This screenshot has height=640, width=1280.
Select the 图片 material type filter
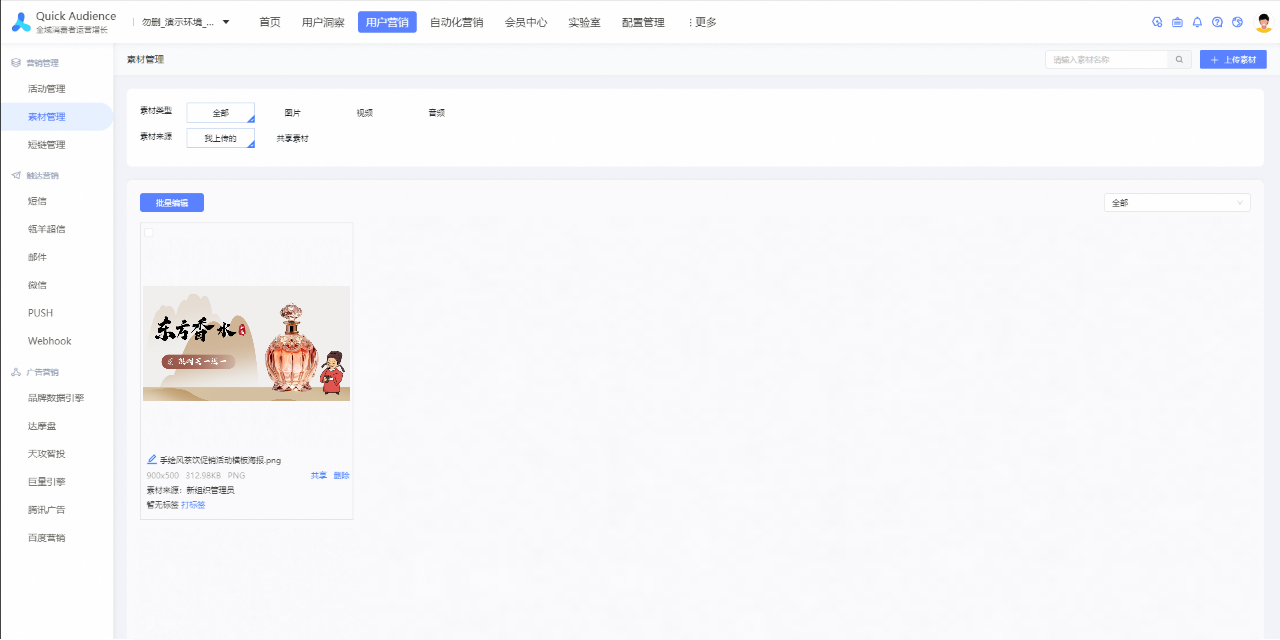pos(292,112)
